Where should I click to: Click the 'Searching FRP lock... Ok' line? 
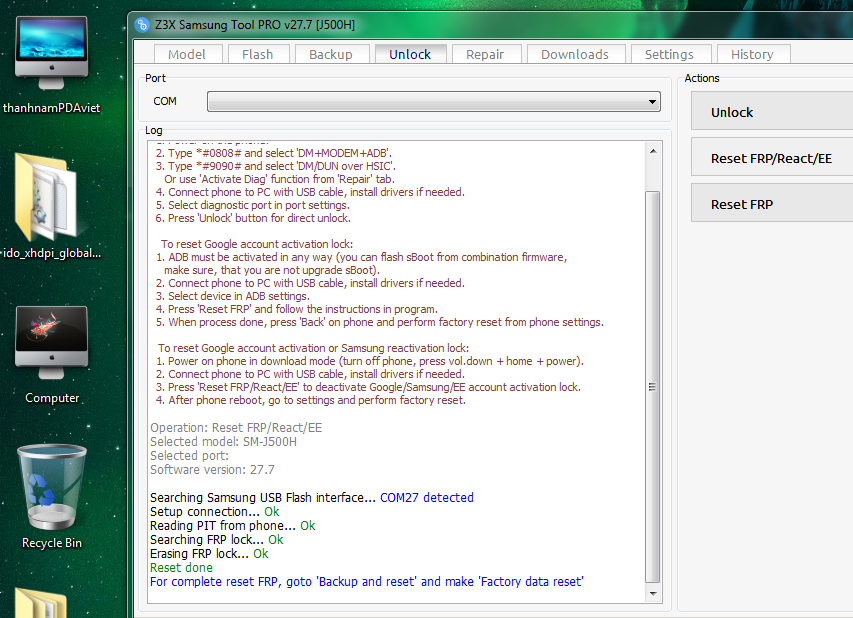(x=217, y=539)
